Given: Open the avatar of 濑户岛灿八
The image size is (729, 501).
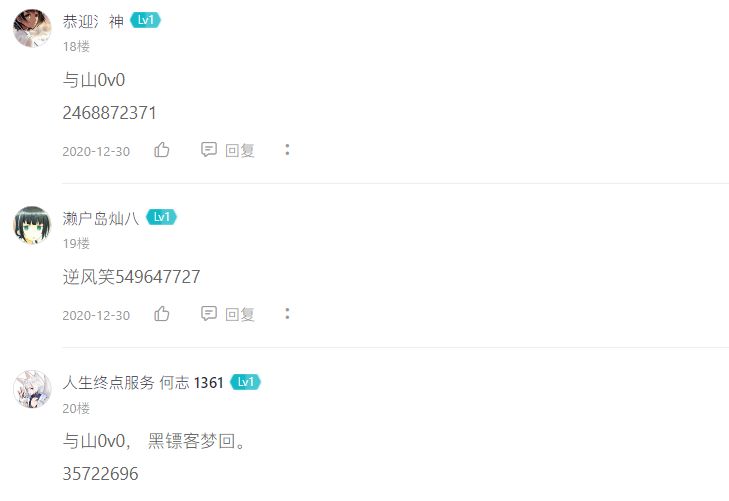Looking at the screenshot, I should (32, 225).
